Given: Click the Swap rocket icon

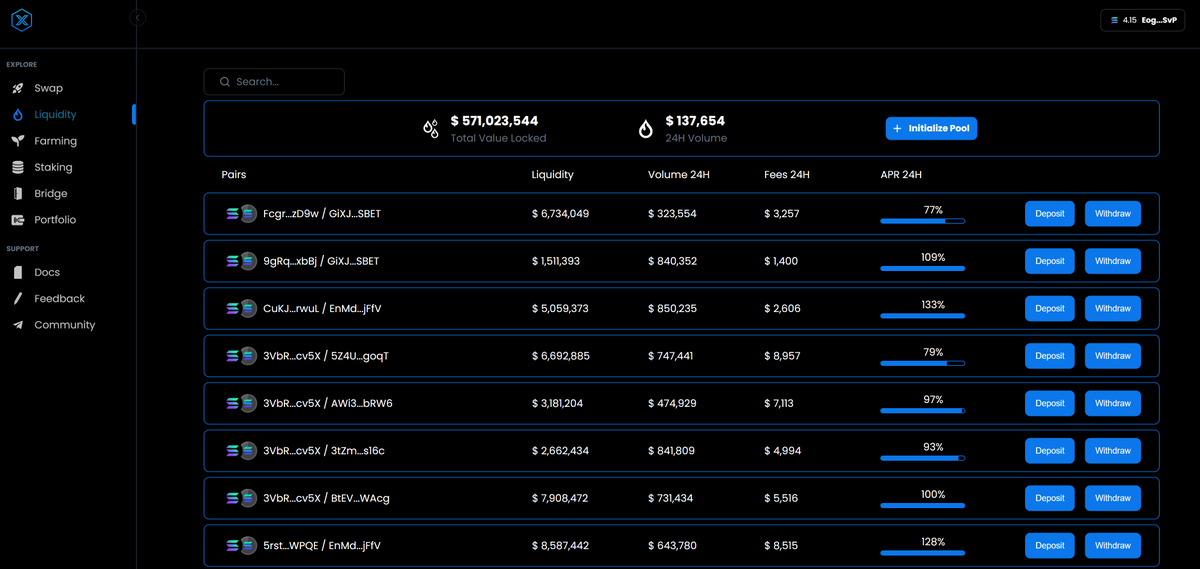Looking at the screenshot, I should coord(18,89).
